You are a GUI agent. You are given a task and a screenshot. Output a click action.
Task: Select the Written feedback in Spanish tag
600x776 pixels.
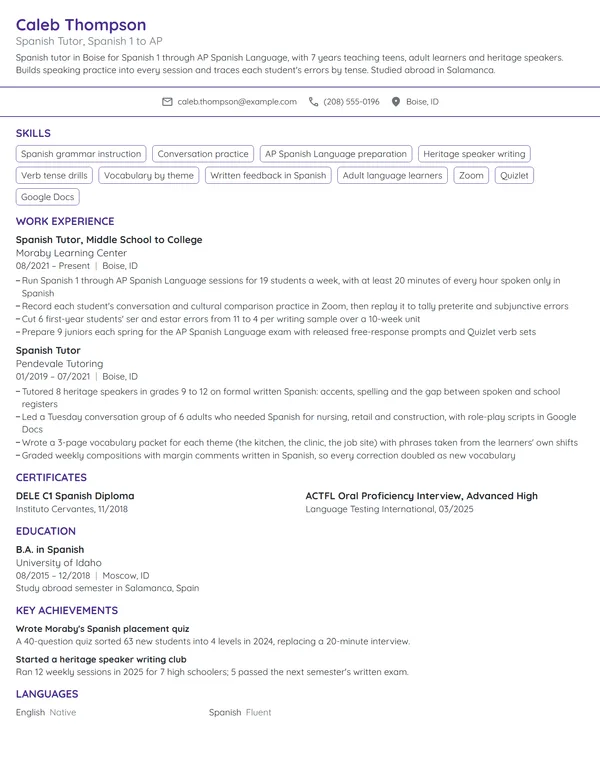(x=268, y=175)
